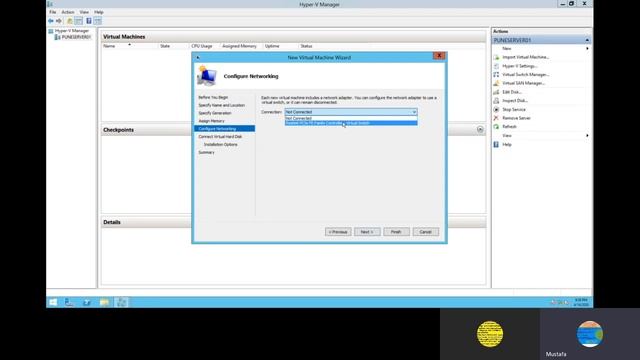Click the yellow participant avatar
Viewport: 640px width, 360px height.
coord(490,334)
